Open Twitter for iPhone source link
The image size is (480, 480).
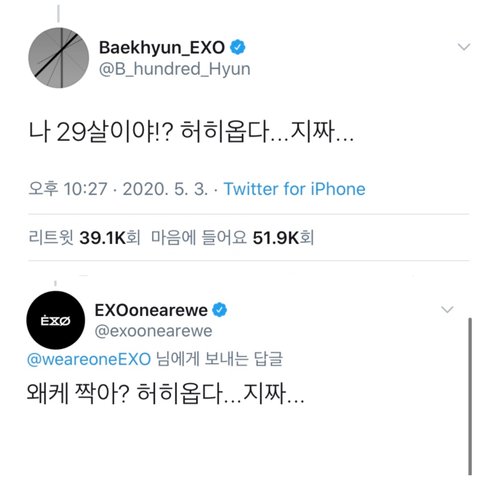(294, 189)
